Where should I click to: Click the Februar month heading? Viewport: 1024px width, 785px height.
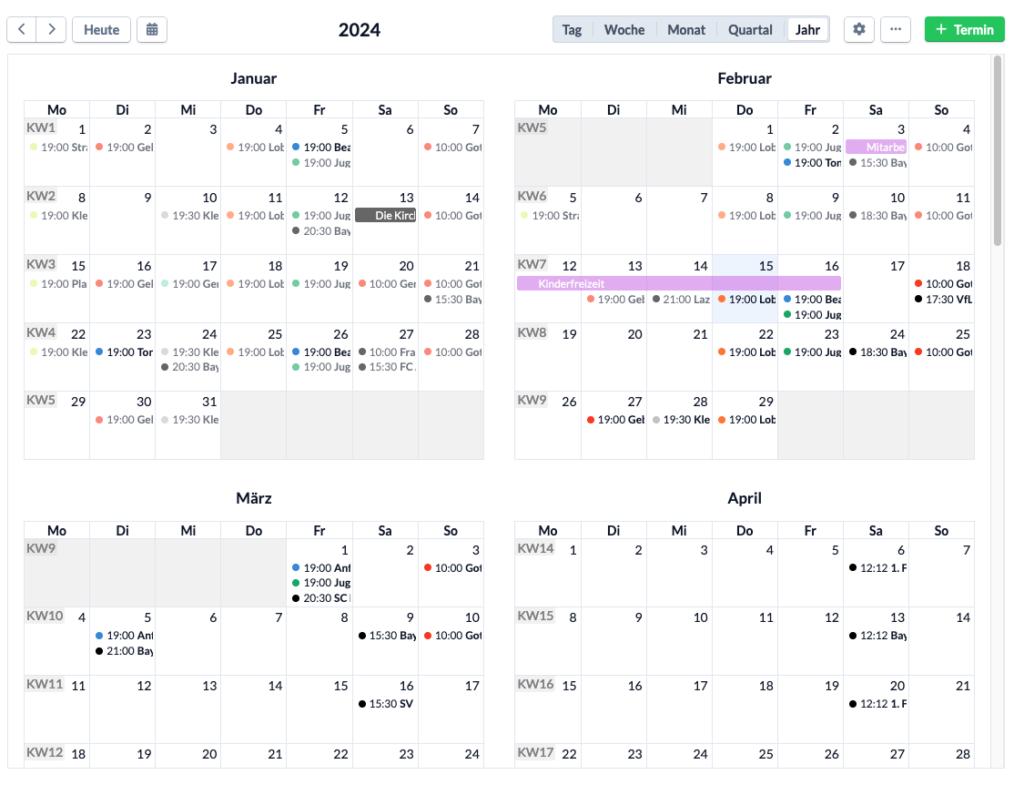(x=744, y=78)
